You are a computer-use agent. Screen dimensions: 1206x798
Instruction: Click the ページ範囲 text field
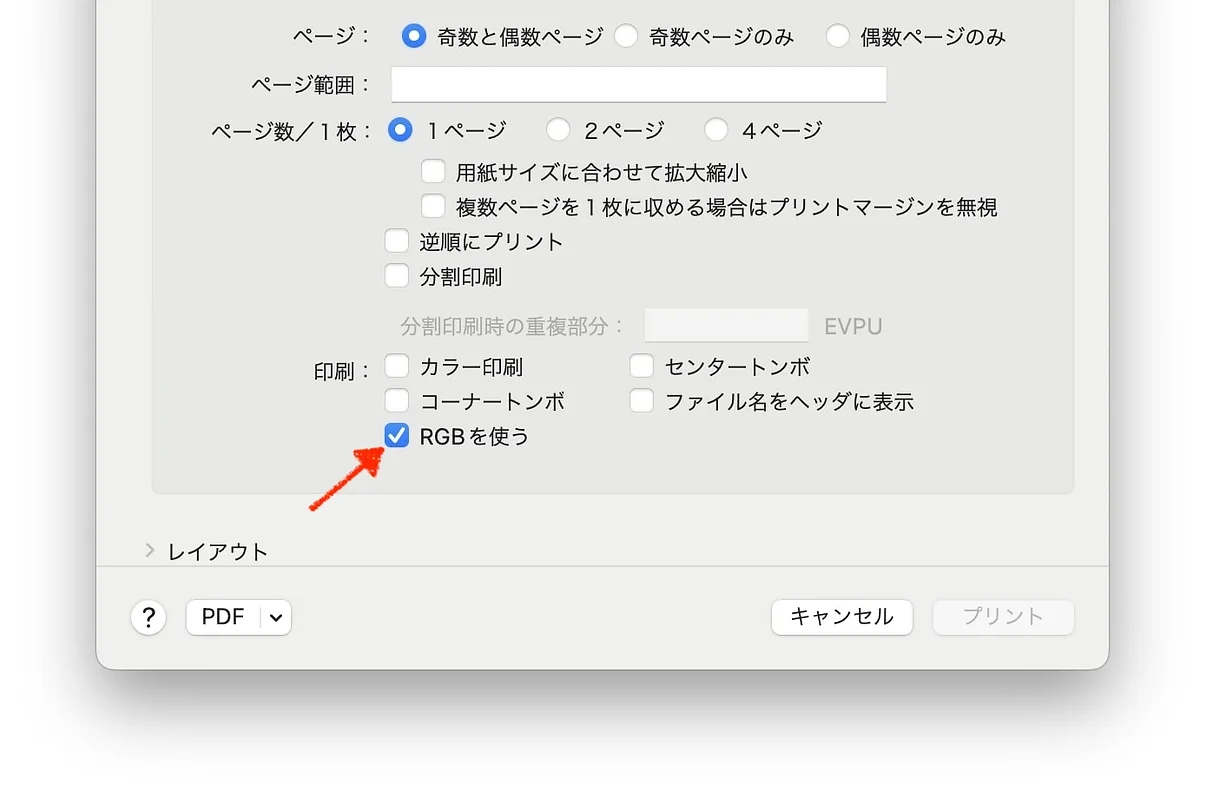[638, 84]
